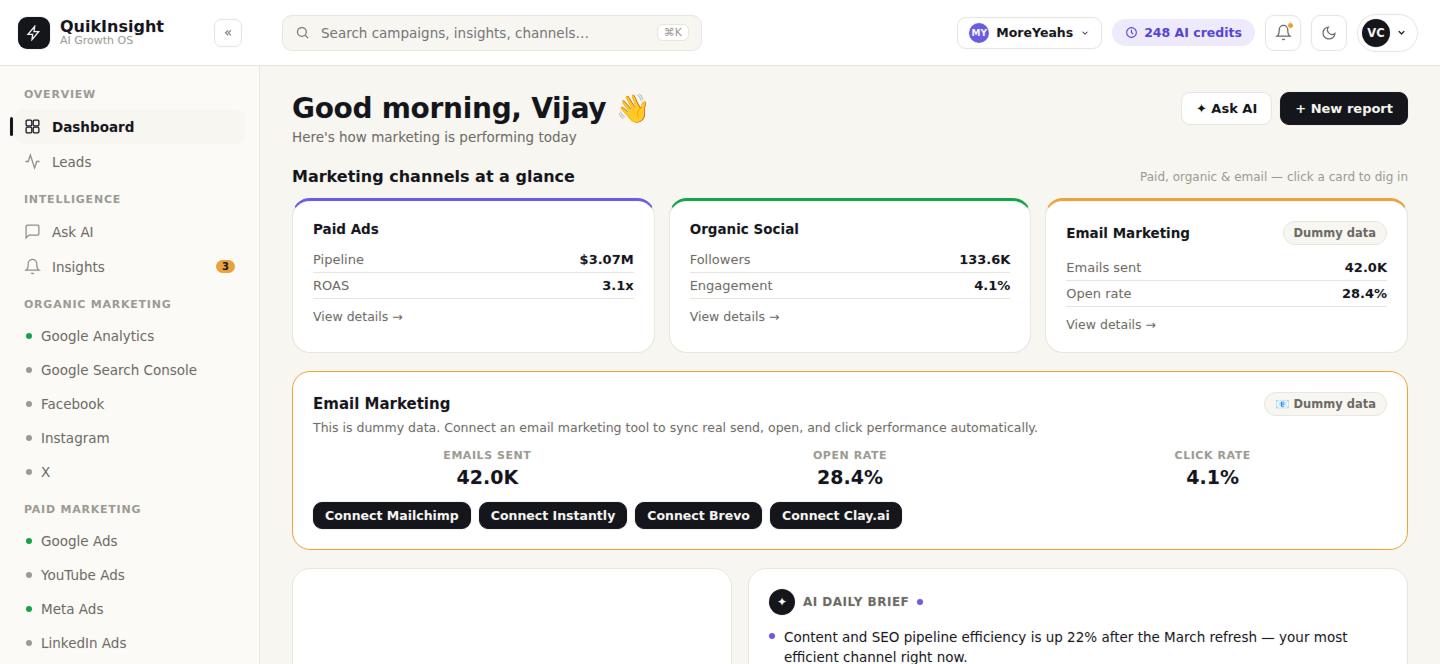
Task: Click the Dashboard grid icon in sidebar
Action: click(x=32, y=127)
